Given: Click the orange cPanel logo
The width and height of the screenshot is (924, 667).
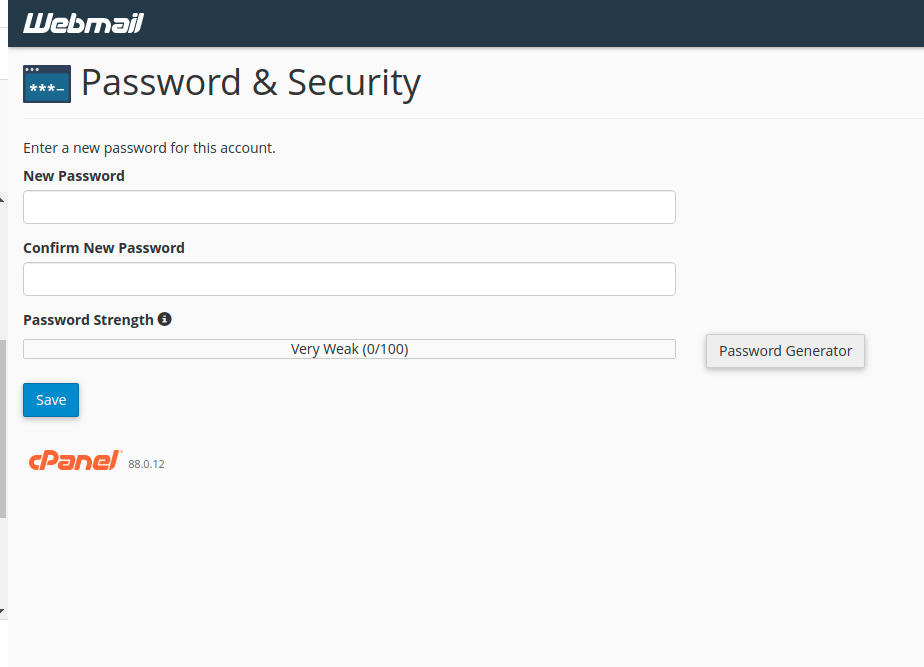Looking at the screenshot, I should pyautogui.click(x=75, y=460).
